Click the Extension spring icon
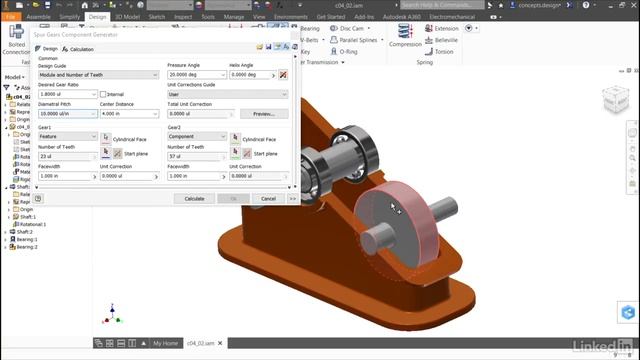 [429, 28]
